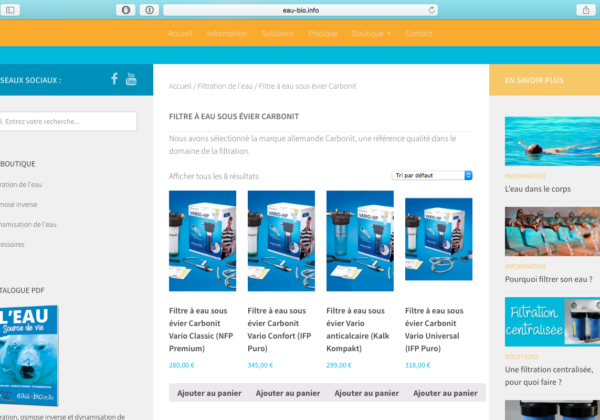Open the Pratique menu item

click(323, 33)
